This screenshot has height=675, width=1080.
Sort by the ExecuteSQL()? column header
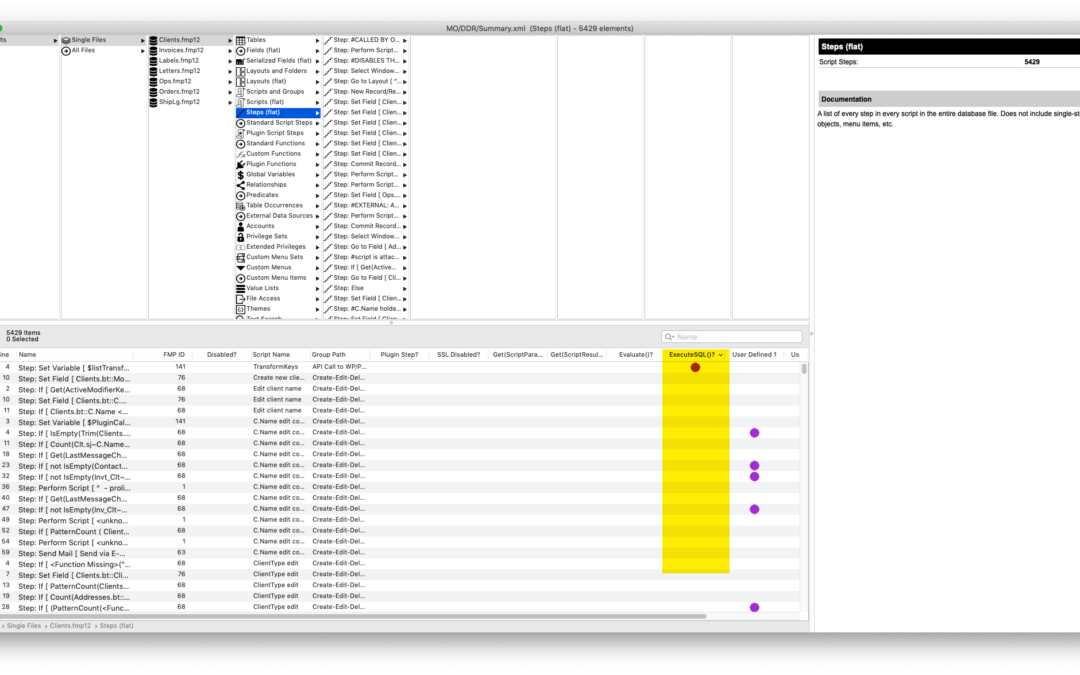pyautogui.click(x=692, y=355)
